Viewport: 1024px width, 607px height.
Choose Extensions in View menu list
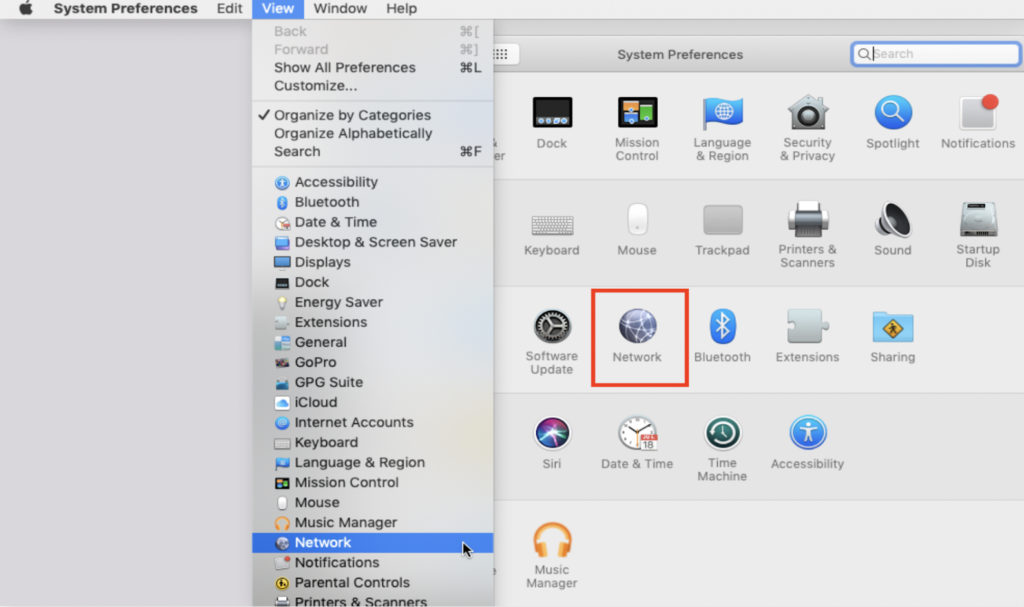(x=373, y=323)
